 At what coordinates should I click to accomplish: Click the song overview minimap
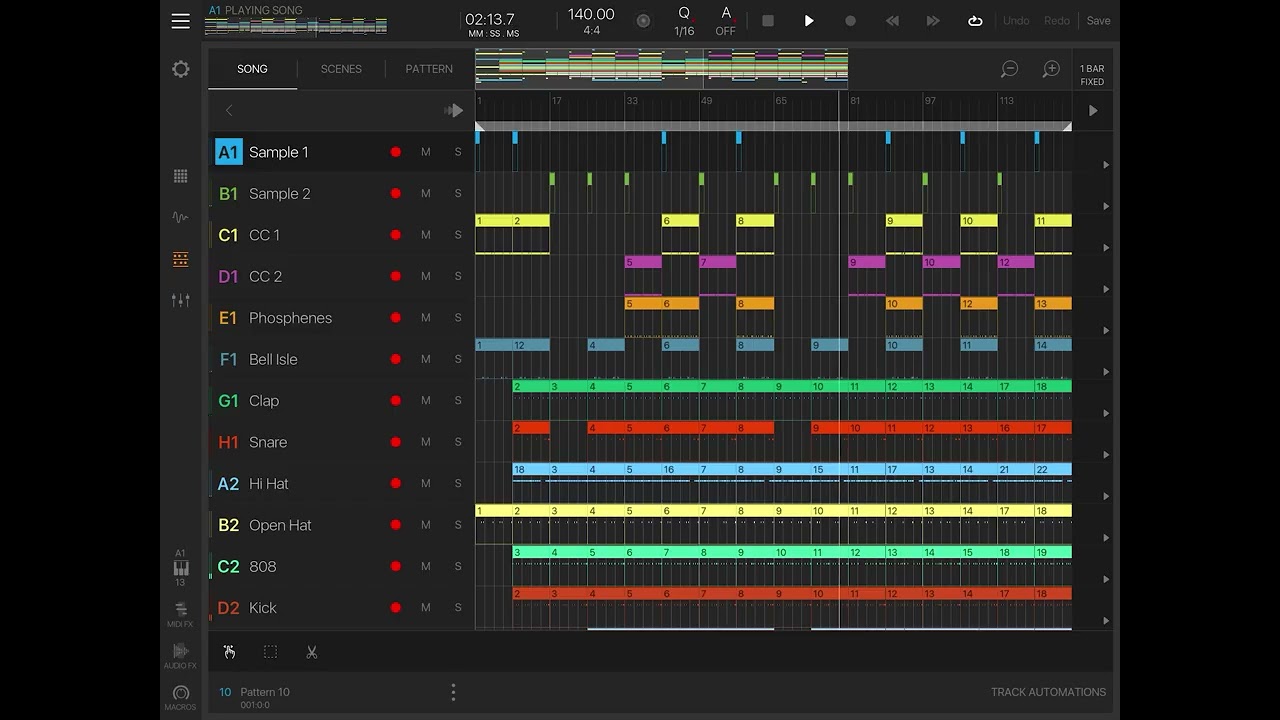[x=661, y=69]
